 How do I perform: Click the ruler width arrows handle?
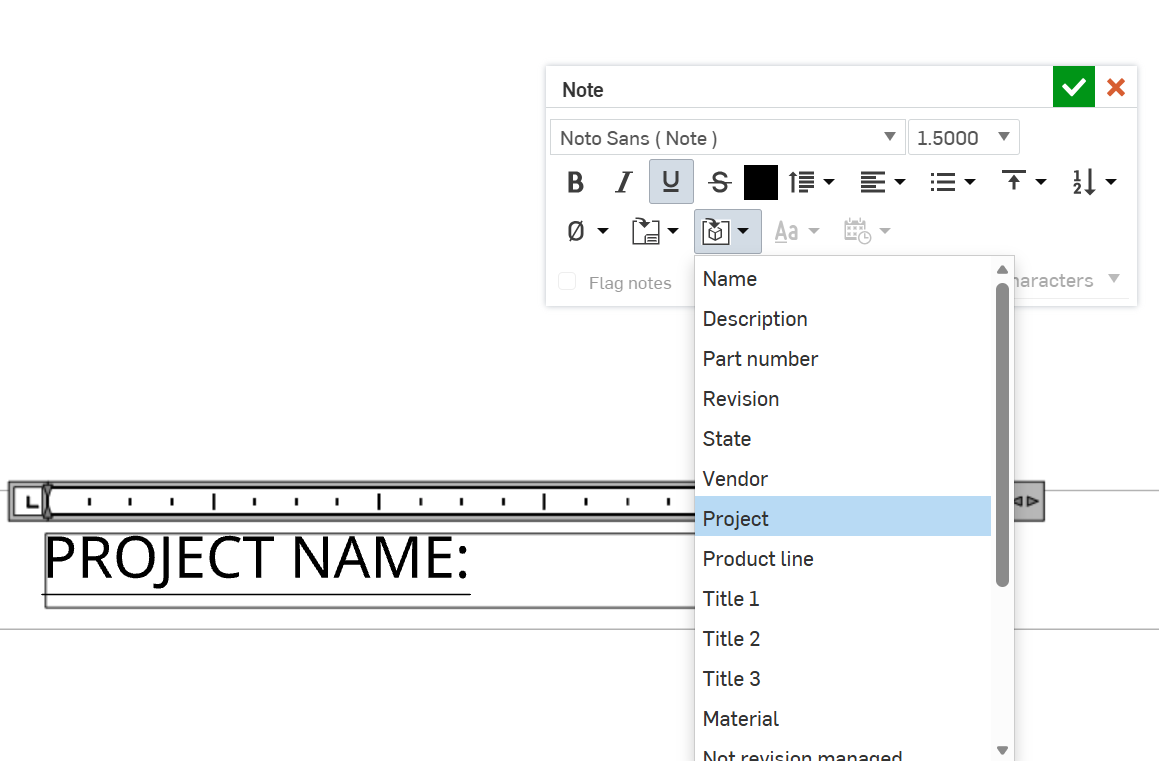[1027, 501]
